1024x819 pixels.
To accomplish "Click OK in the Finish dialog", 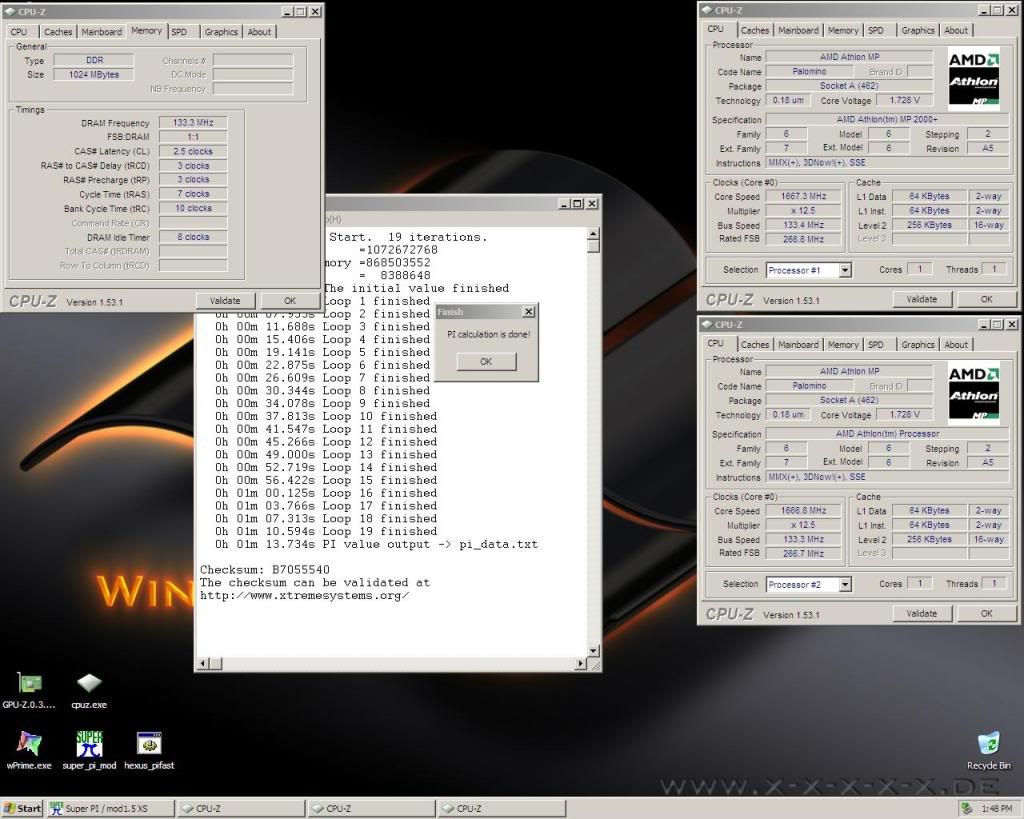I will coord(487,361).
